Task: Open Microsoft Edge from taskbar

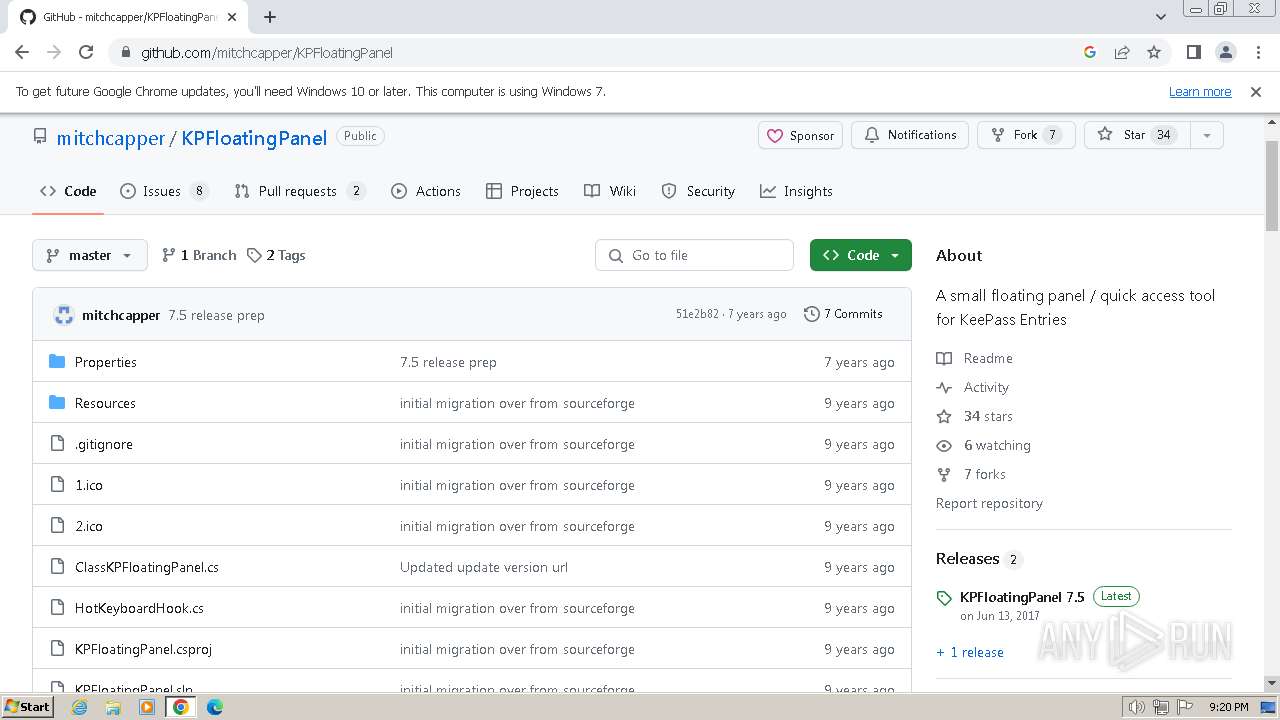Action: (215, 707)
